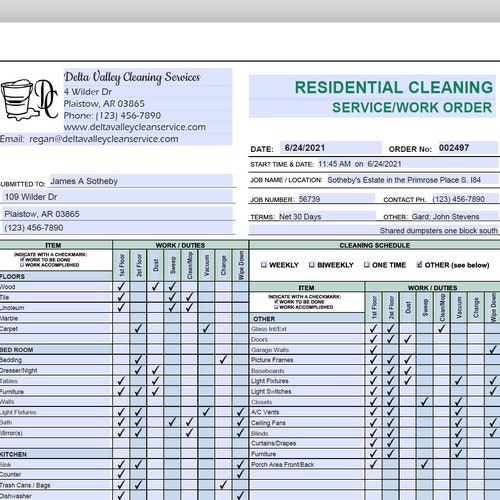Edit the 4 Wilder Dr address field
The image size is (500, 500).
point(148,92)
